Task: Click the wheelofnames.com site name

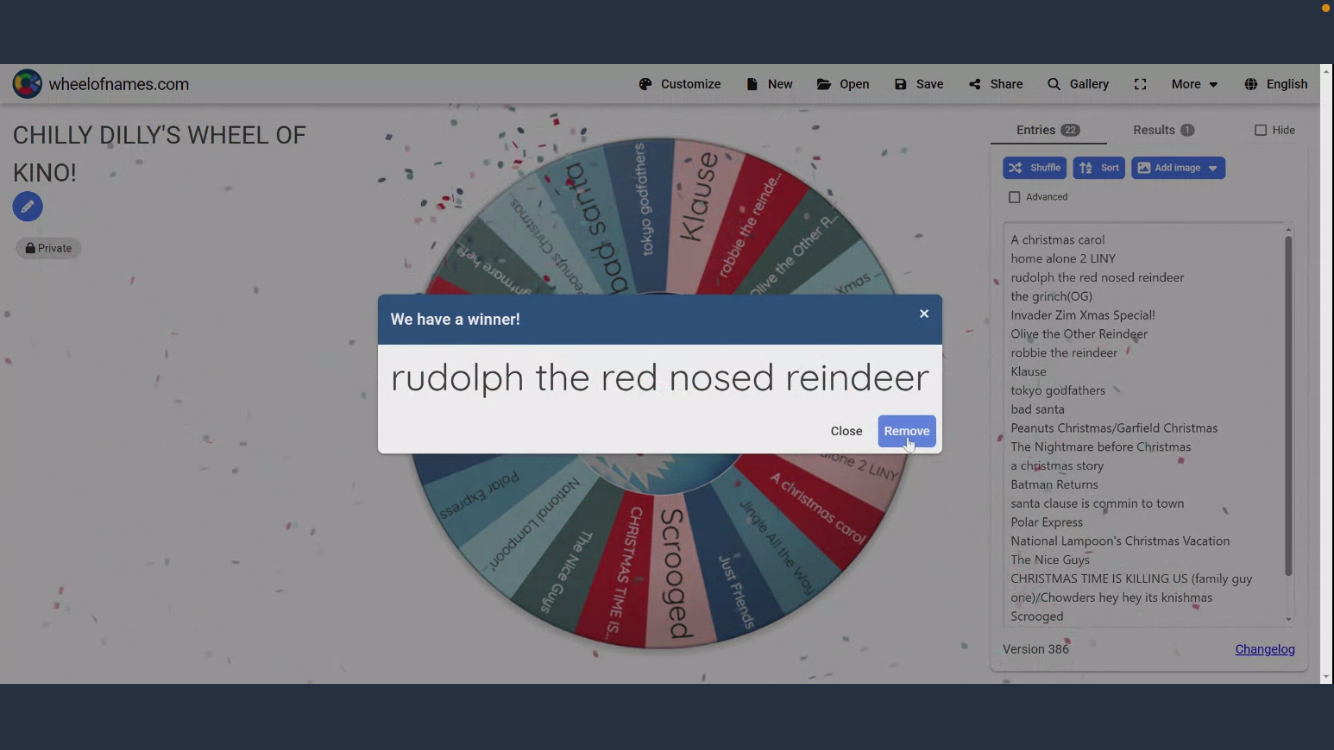Action: pos(119,84)
